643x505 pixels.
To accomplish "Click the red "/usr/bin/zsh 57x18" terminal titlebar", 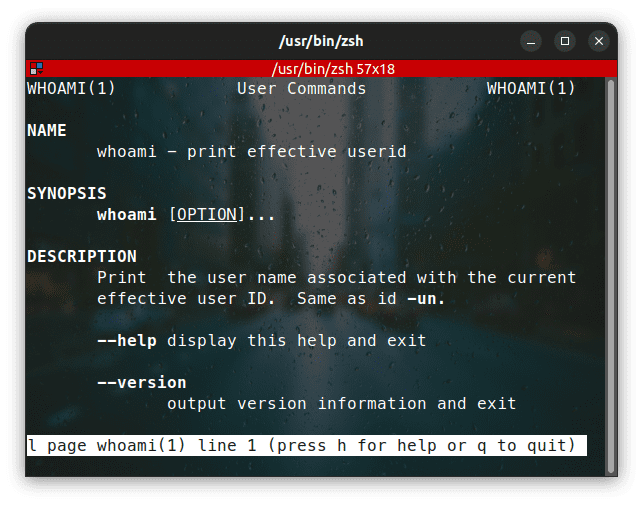I will click(321, 68).
